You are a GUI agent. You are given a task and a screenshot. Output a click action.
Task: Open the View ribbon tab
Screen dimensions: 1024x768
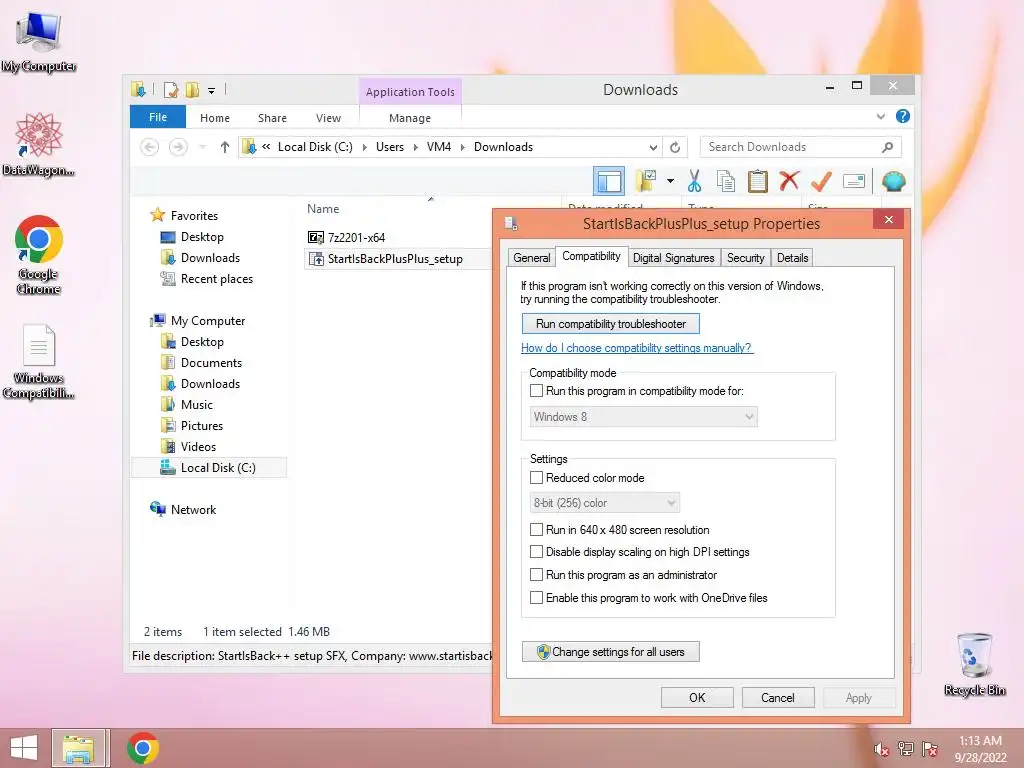(328, 118)
